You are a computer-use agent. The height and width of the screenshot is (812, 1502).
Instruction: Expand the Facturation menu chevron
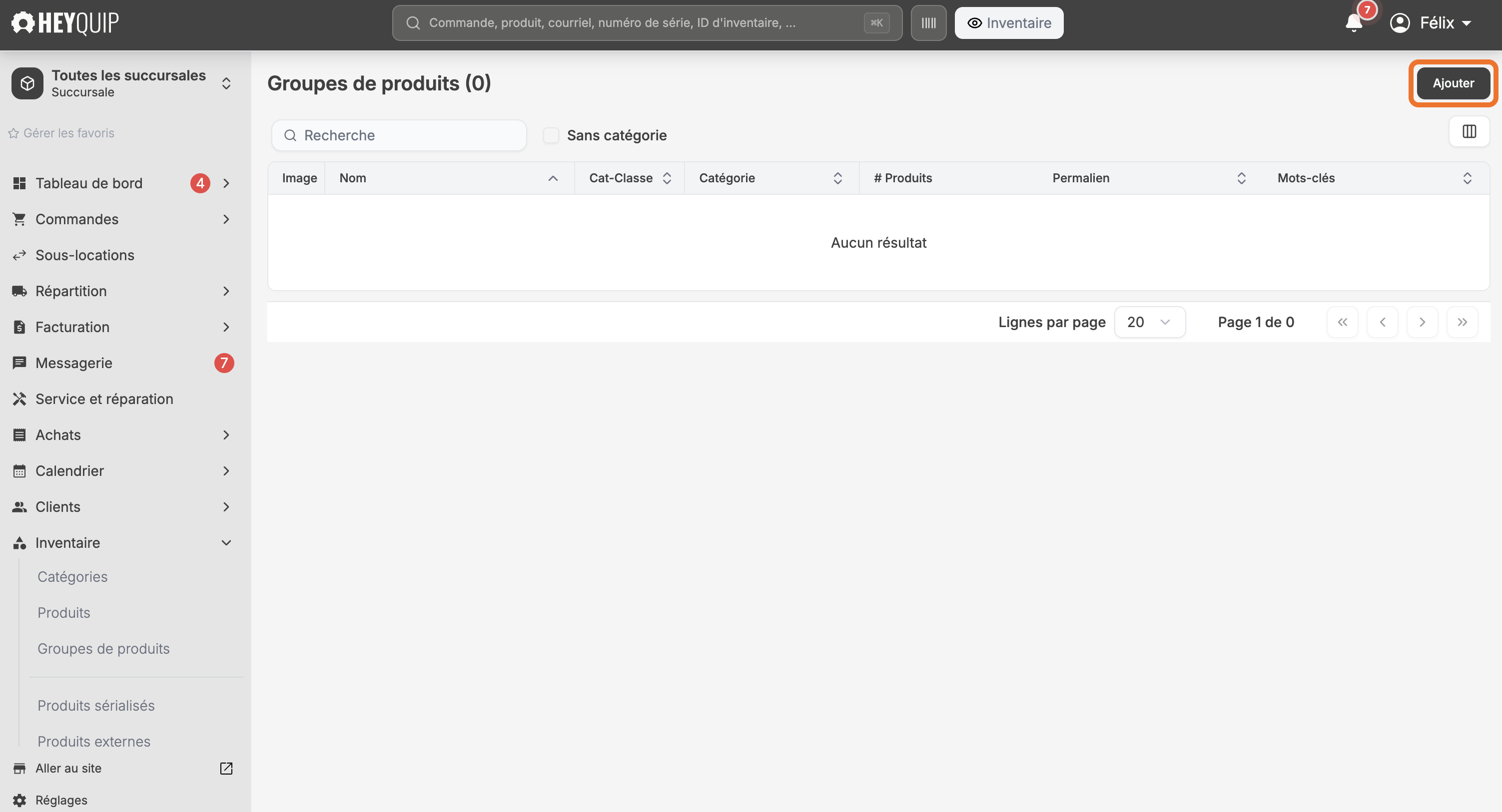pos(226,328)
